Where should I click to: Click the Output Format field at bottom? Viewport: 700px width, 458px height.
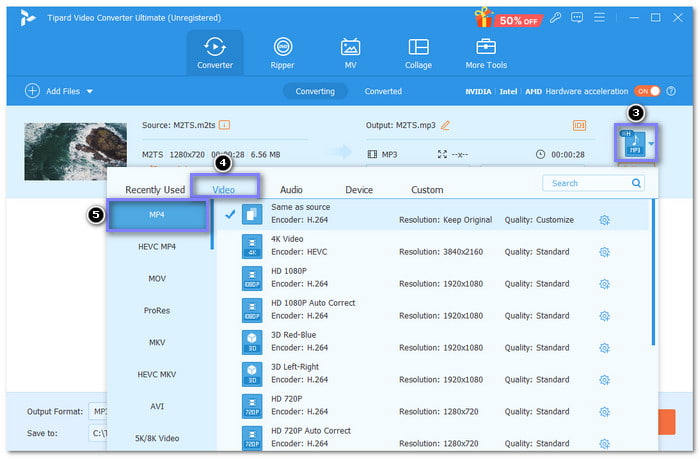click(x=98, y=412)
